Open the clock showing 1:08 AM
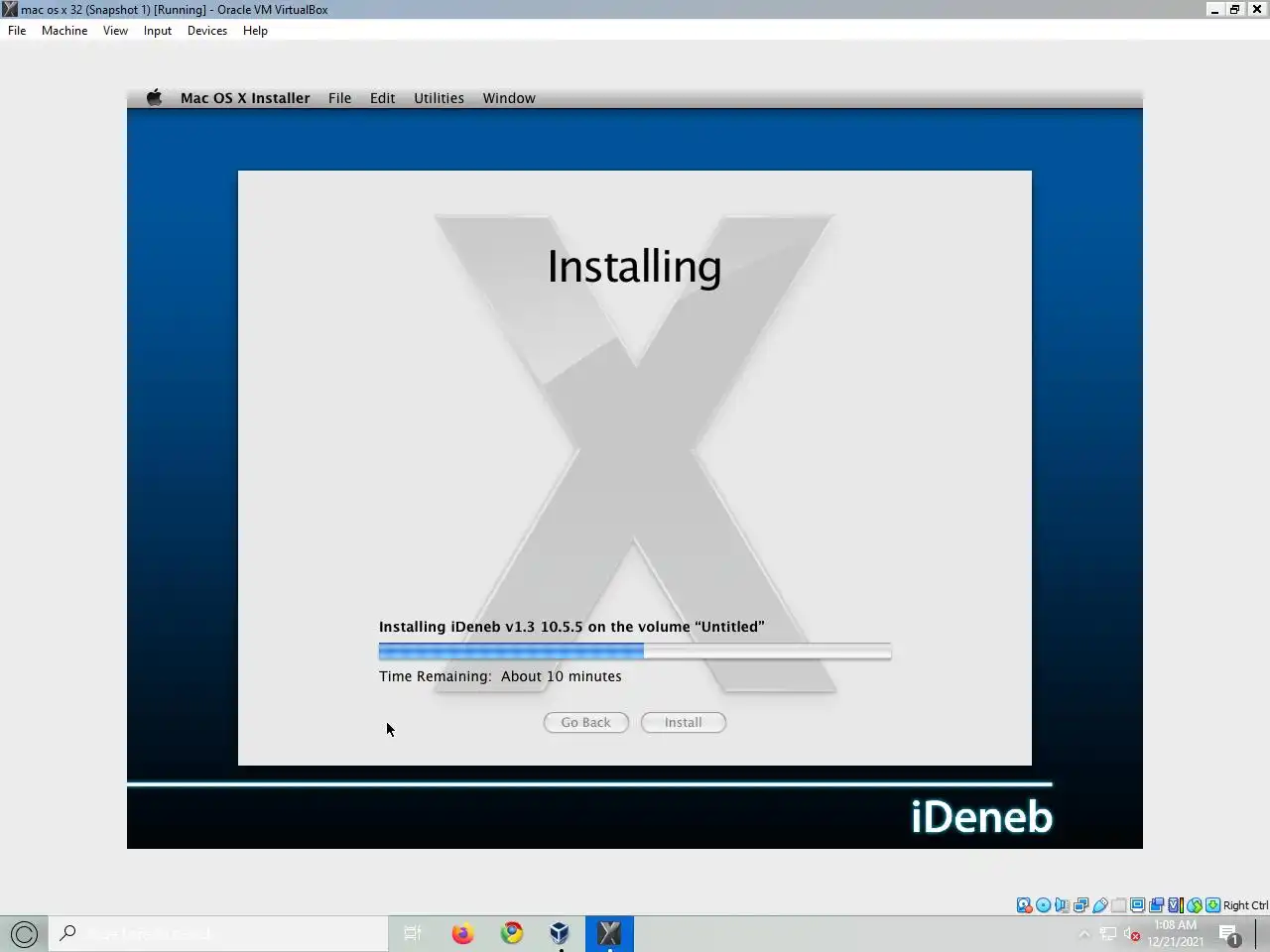Screen dimensions: 1270x952 [1176, 933]
